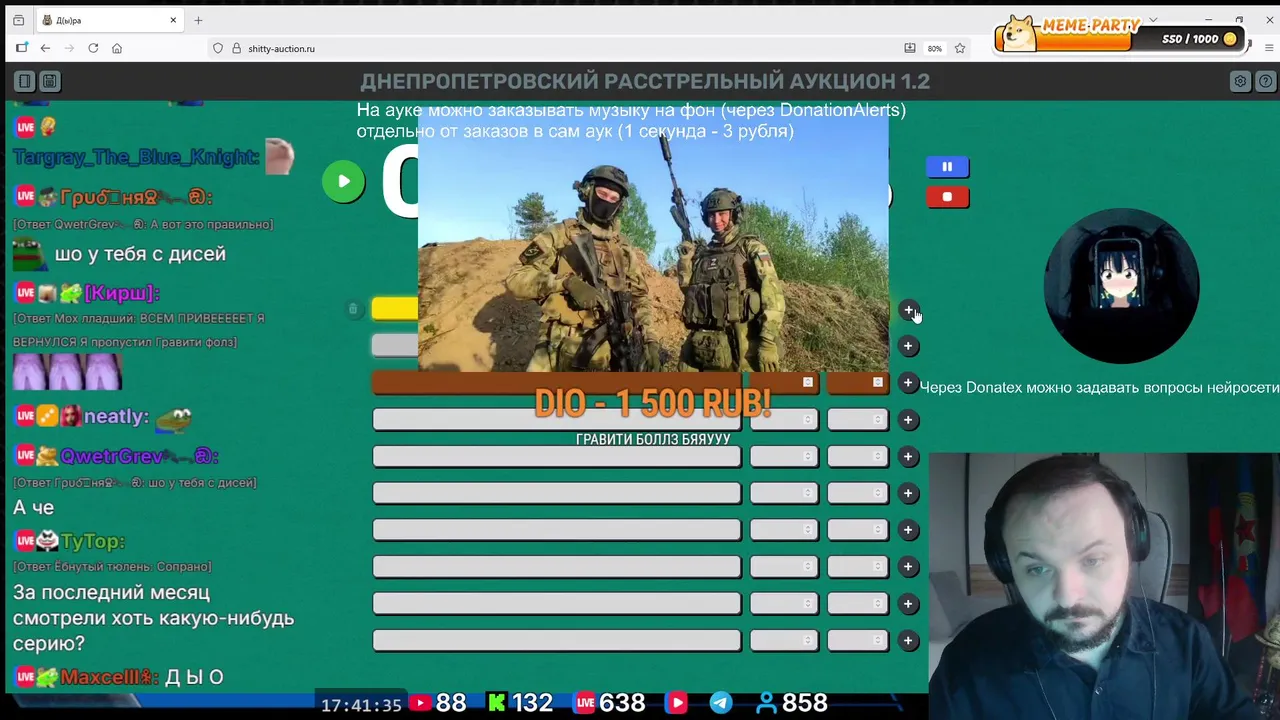The height and width of the screenshot is (720, 1280).
Task: Click second amount field in row below brown row
Action: tap(857, 420)
